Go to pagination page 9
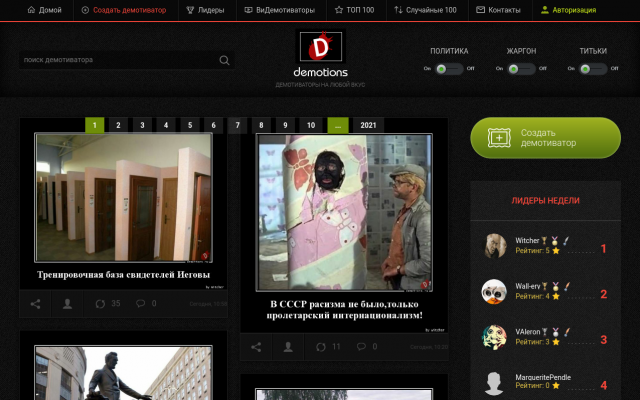This screenshot has width=640, height=400. click(x=285, y=125)
